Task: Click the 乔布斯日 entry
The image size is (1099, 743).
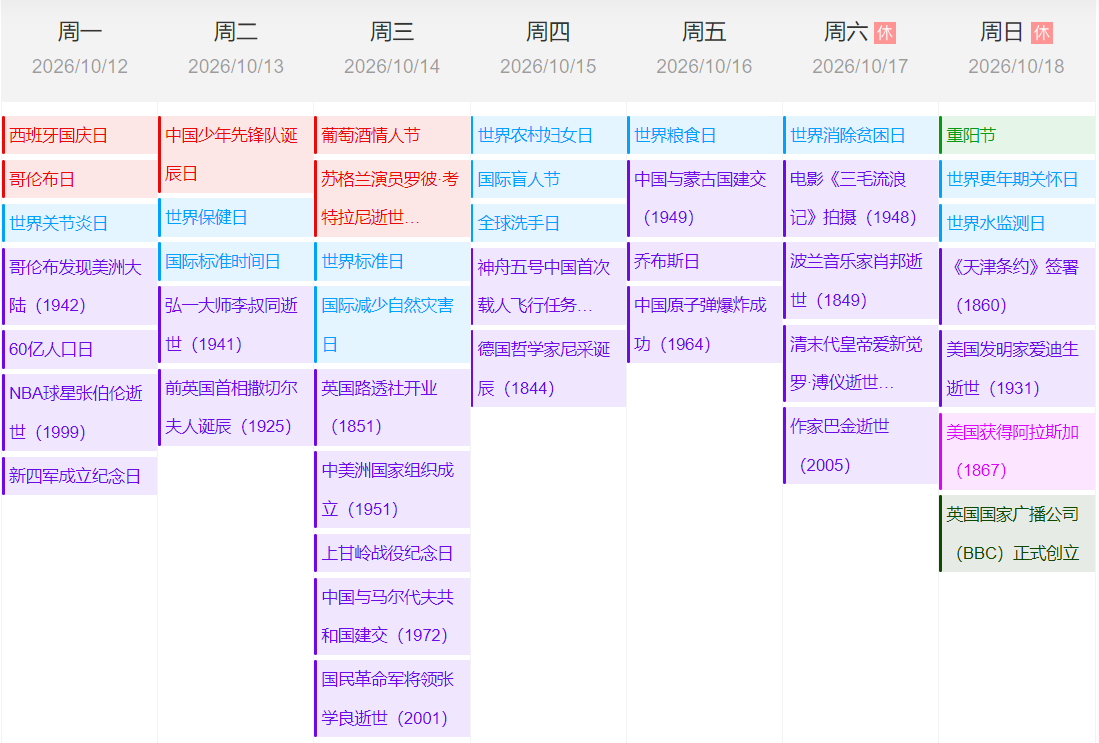Action: pos(704,261)
